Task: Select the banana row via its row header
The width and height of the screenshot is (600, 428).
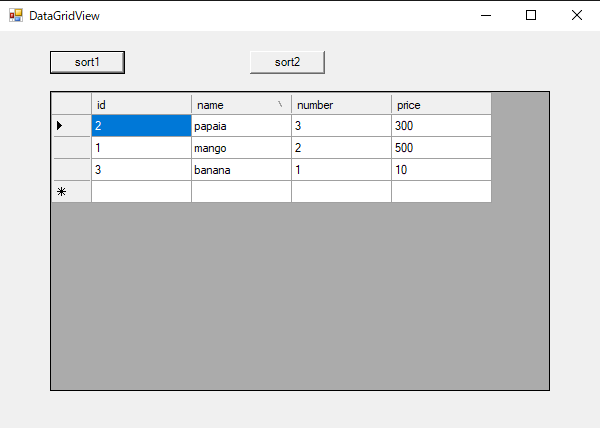Action: [72, 169]
